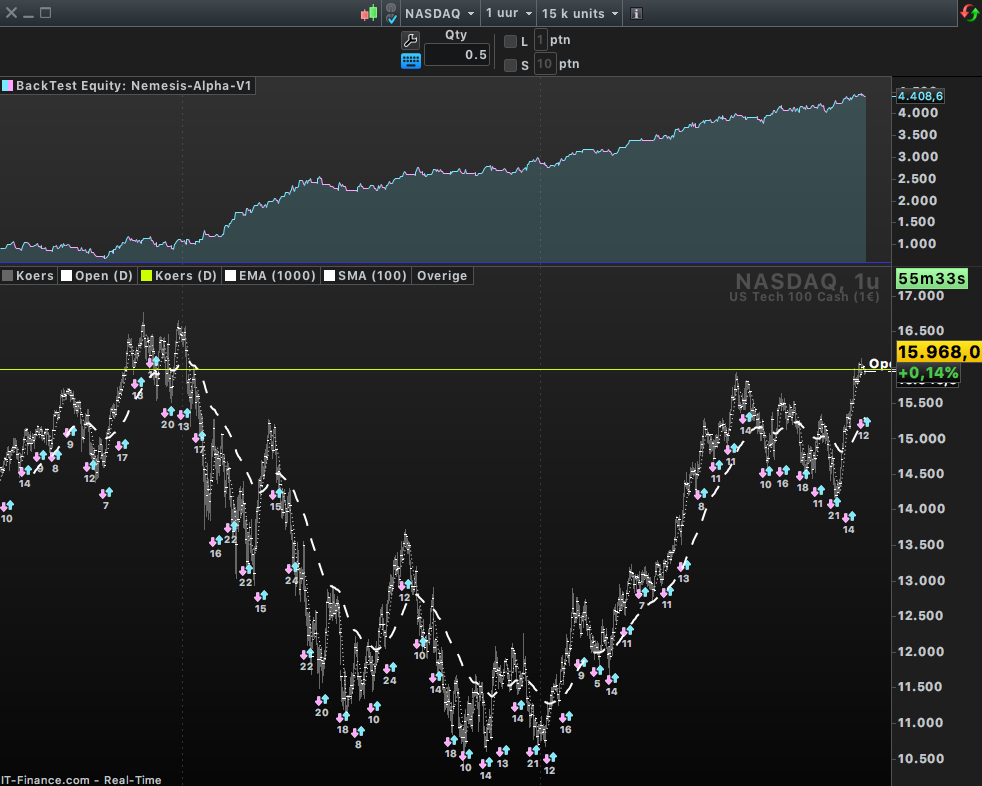Open trading settings with the wrench icon
This screenshot has width=982, height=786.
410,40
